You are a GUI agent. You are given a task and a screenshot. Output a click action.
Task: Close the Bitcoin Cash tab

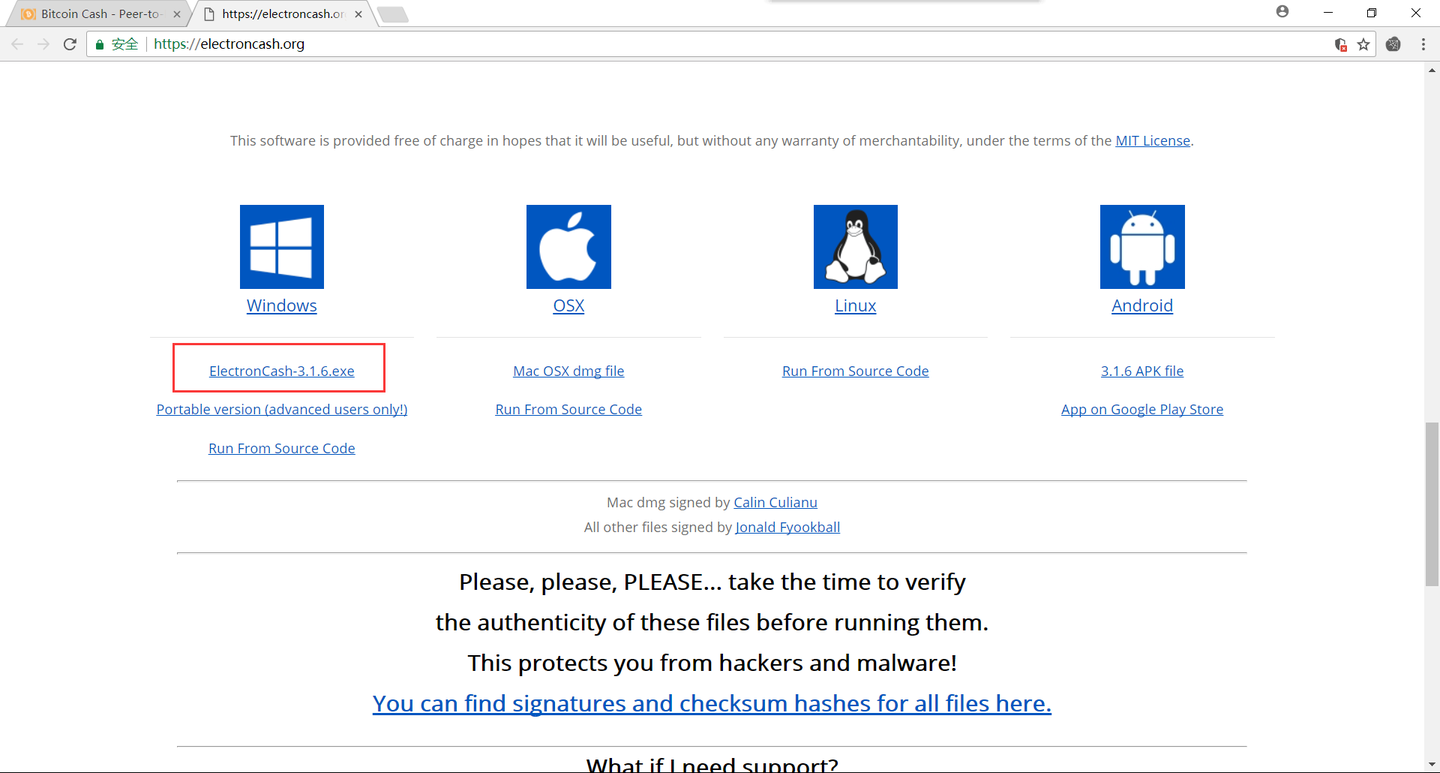coord(177,14)
